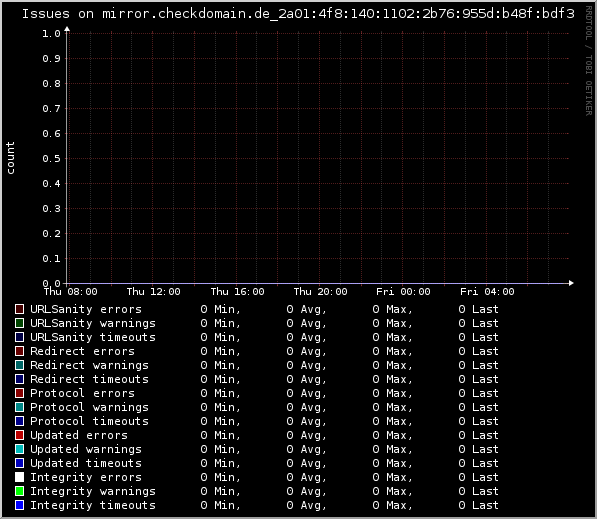597x519 pixels.
Task: Select the bright green Integrity warnings swatch
Action: click(x=19, y=491)
